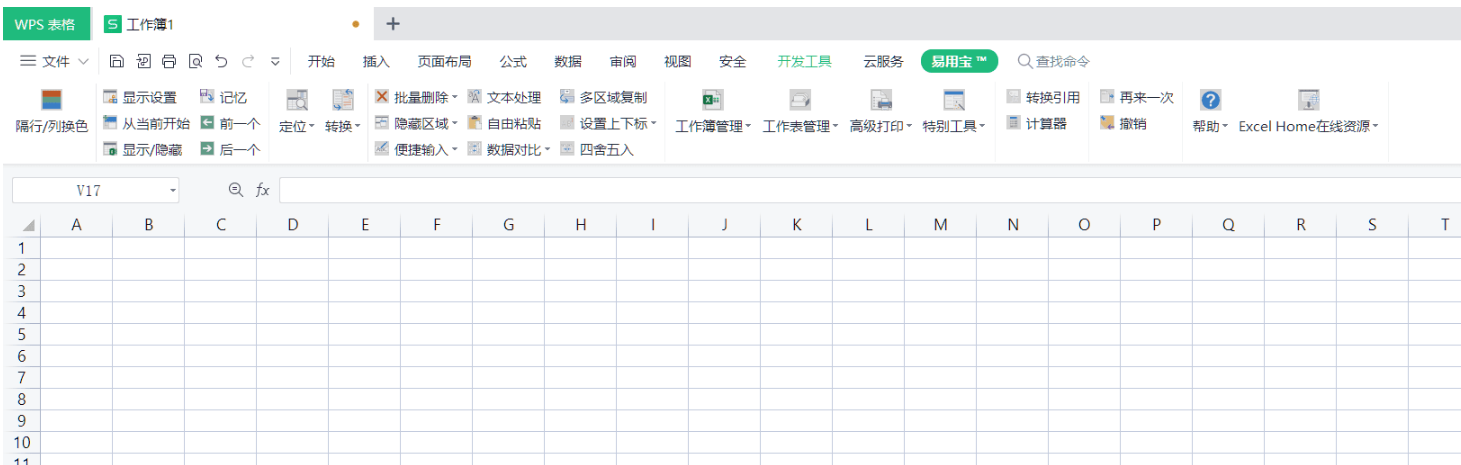This screenshot has height=465, width=1461.
Task: Switch to the 公式 tab
Action: pyautogui.click(x=513, y=61)
